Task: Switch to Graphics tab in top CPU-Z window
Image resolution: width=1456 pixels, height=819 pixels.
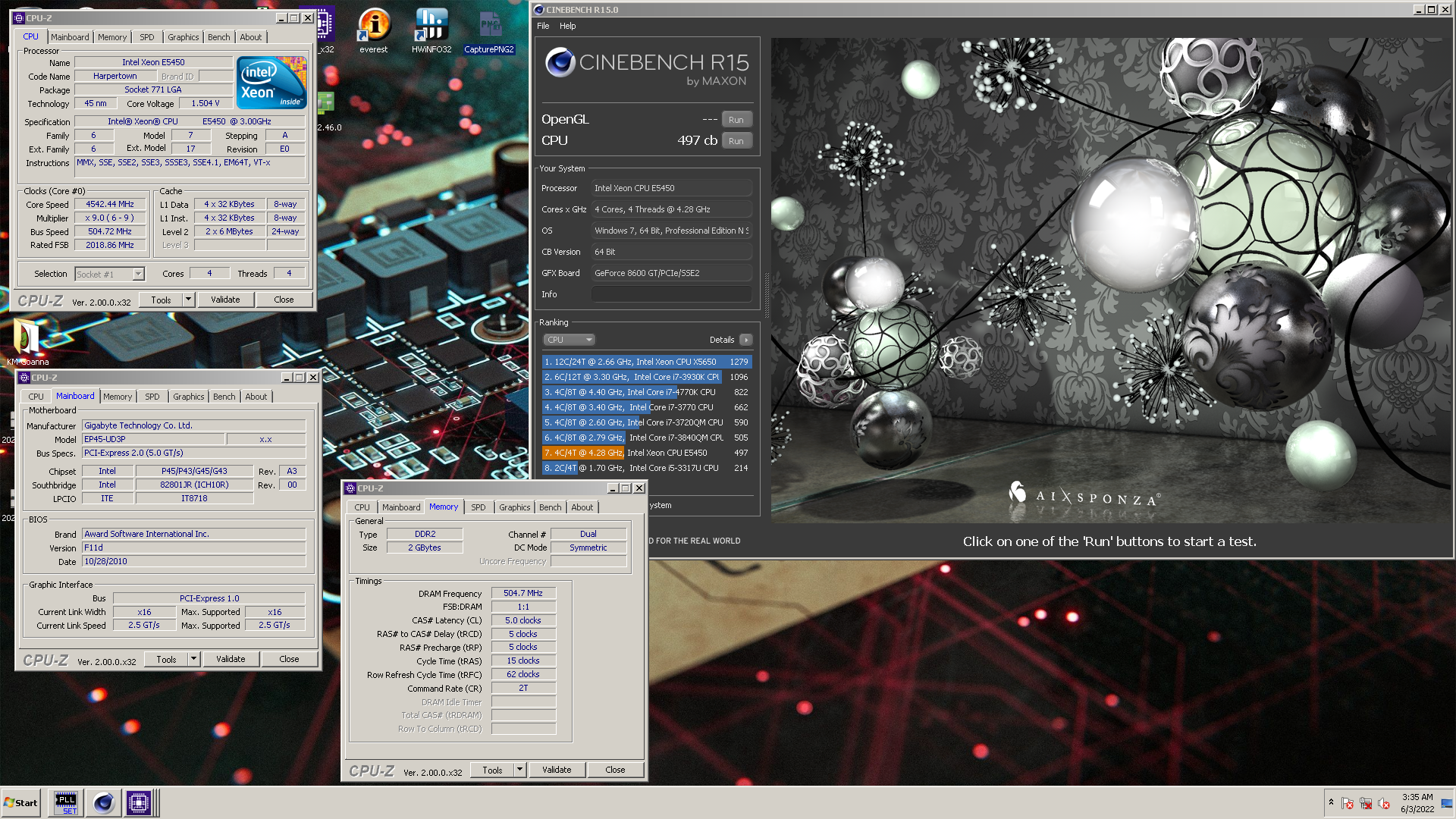Action: point(183,37)
